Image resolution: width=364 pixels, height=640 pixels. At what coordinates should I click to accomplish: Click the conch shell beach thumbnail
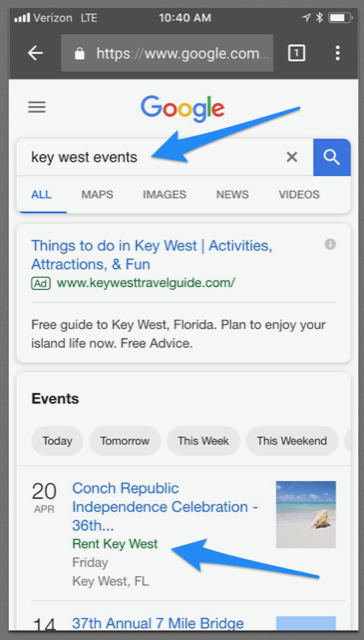coord(306,514)
